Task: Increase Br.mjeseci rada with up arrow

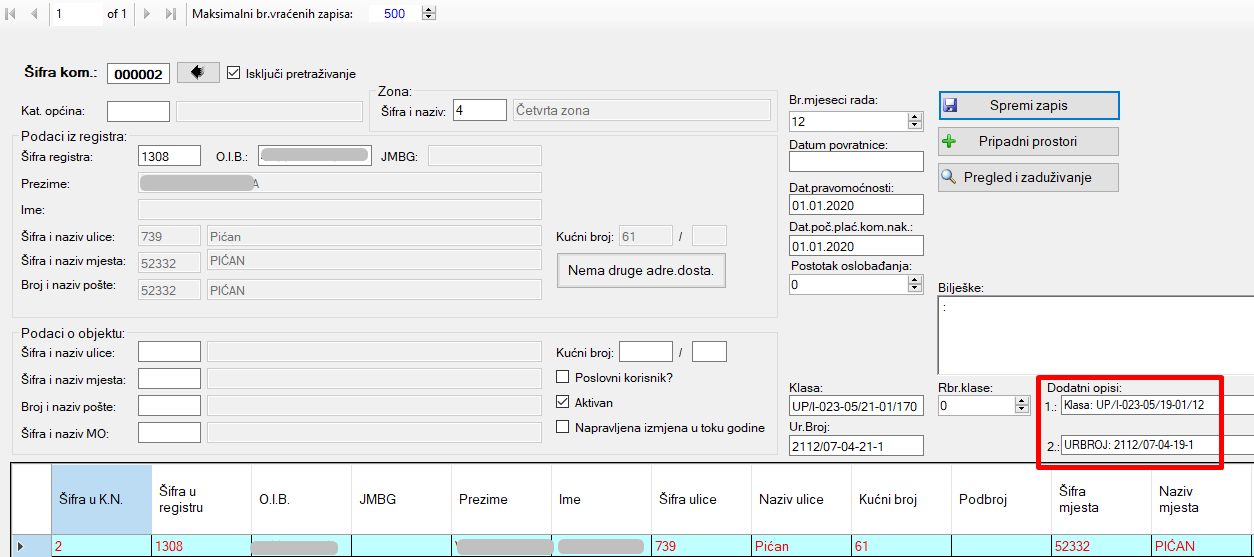Action: (x=915, y=117)
